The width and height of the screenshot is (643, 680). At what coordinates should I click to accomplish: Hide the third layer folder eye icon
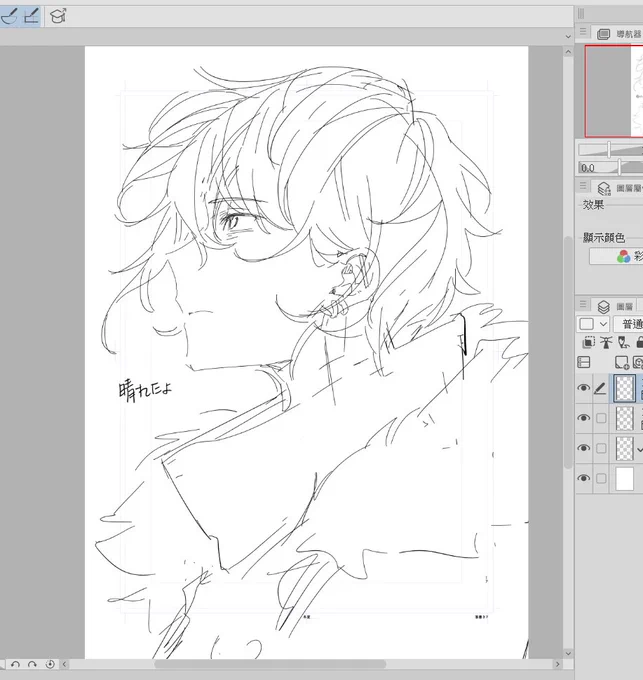[x=584, y=448]
